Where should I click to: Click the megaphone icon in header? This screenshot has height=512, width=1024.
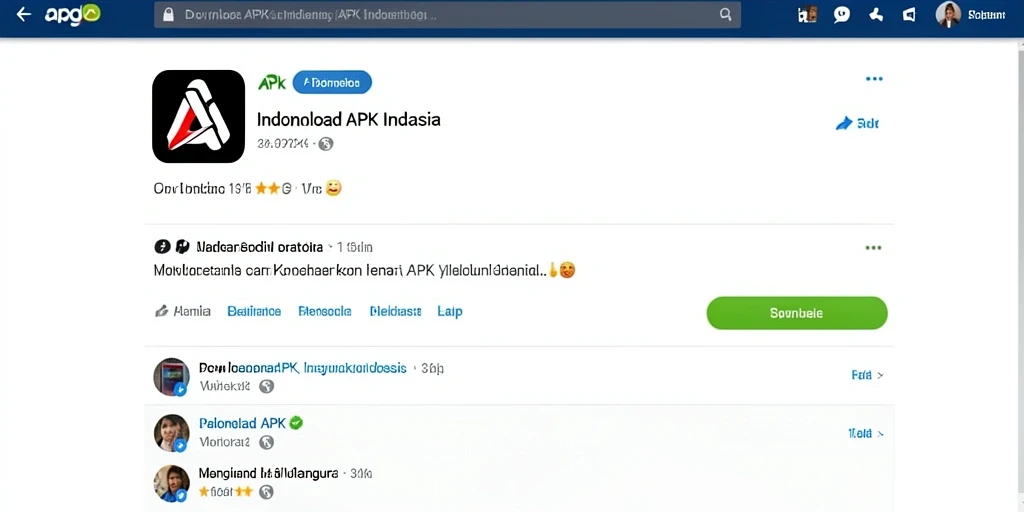[909, 15]
